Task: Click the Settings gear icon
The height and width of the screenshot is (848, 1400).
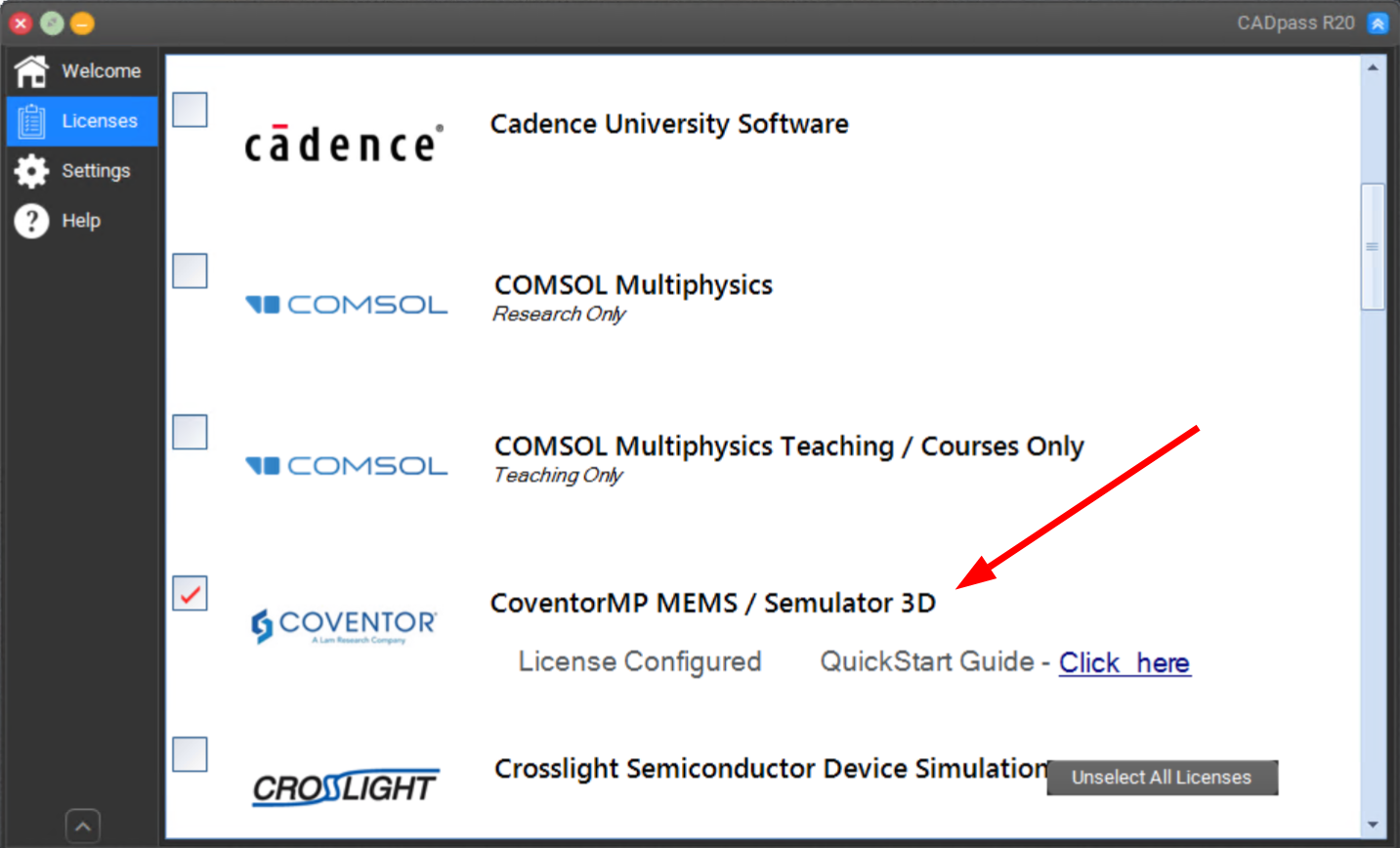Action: point(31,171)
